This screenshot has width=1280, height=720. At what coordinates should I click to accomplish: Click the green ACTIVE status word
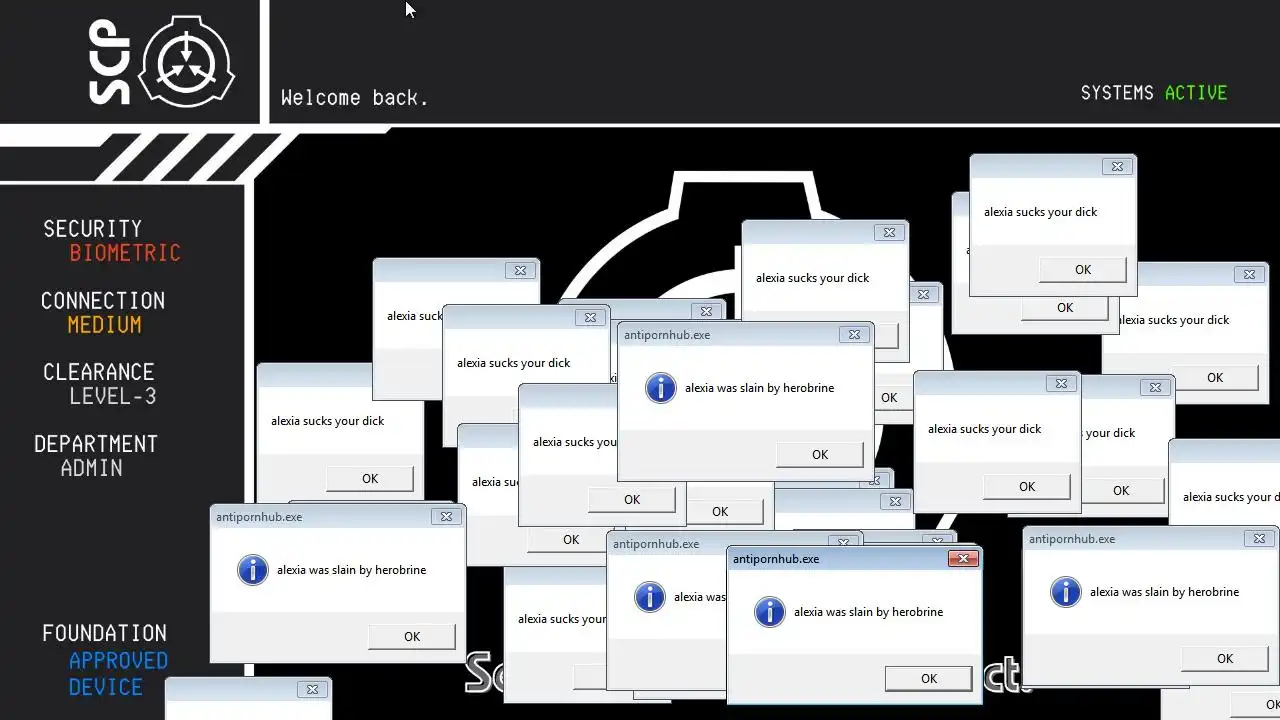[1196, 93]
